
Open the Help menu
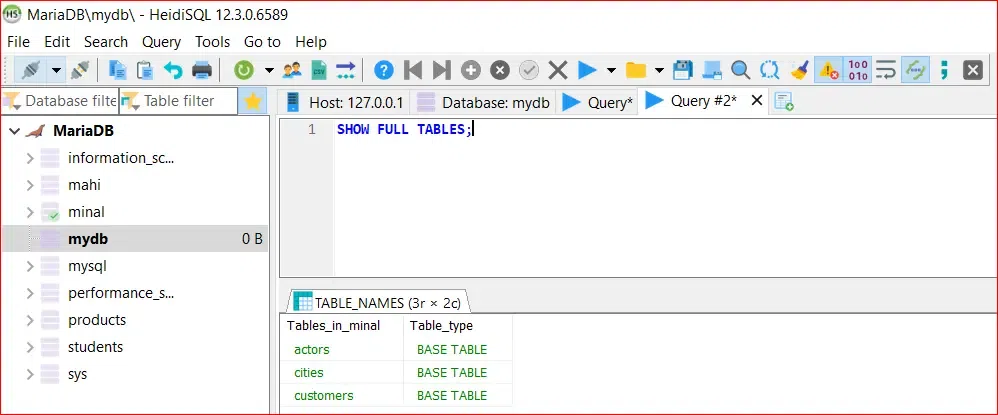coord(311,42)
